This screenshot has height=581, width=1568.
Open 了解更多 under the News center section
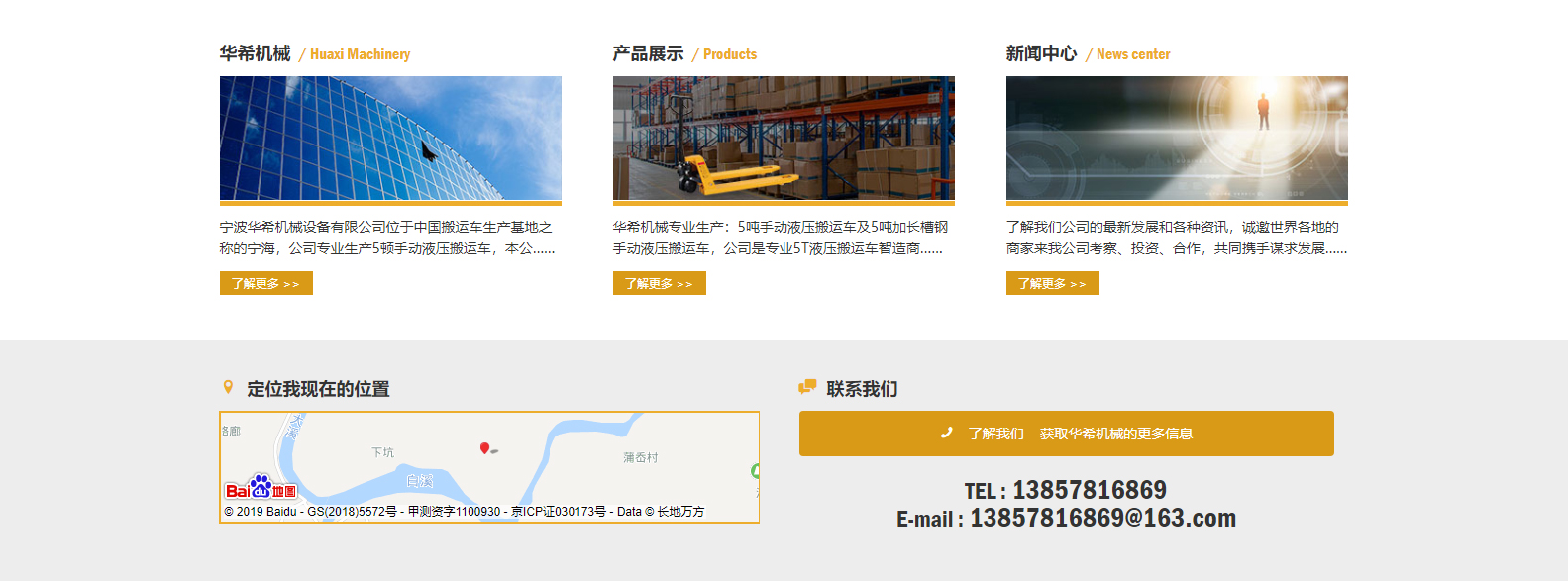click(1052, 284)
